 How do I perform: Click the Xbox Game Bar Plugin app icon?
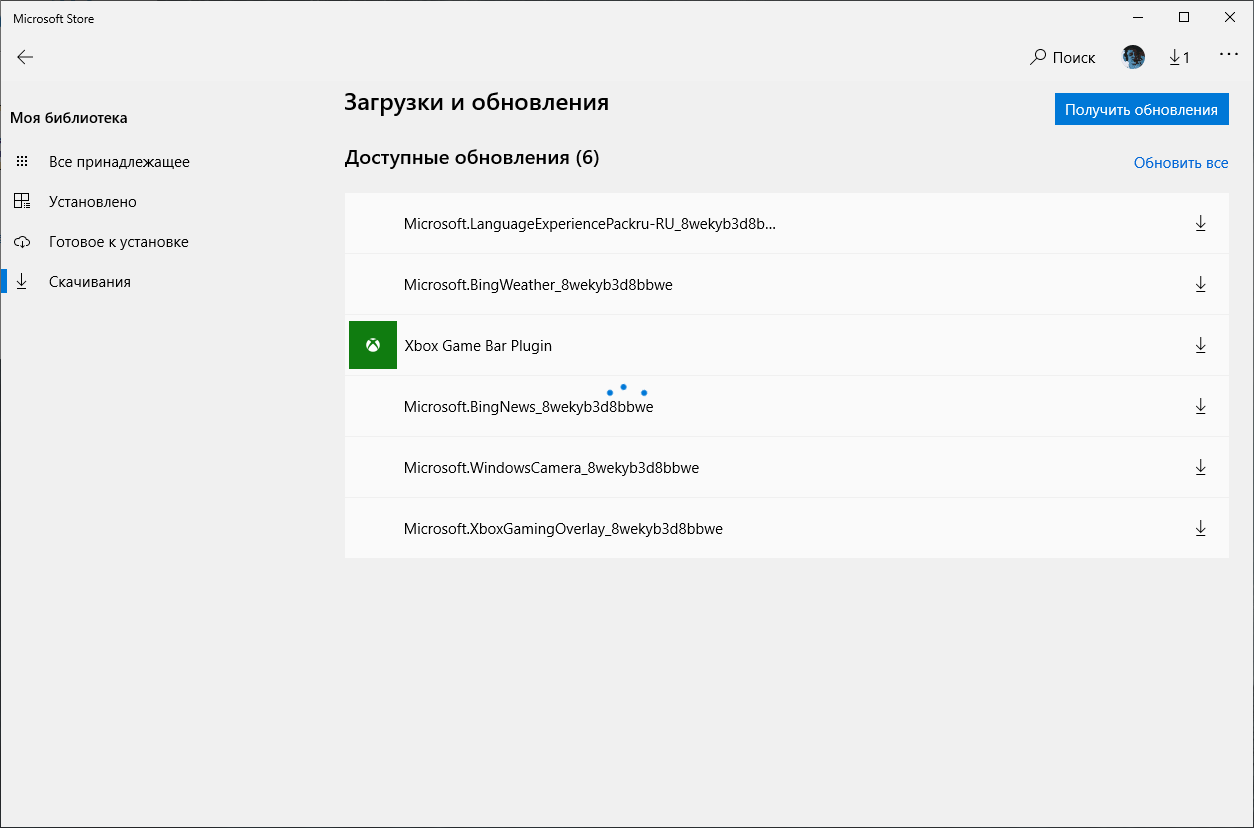(372, 345)
